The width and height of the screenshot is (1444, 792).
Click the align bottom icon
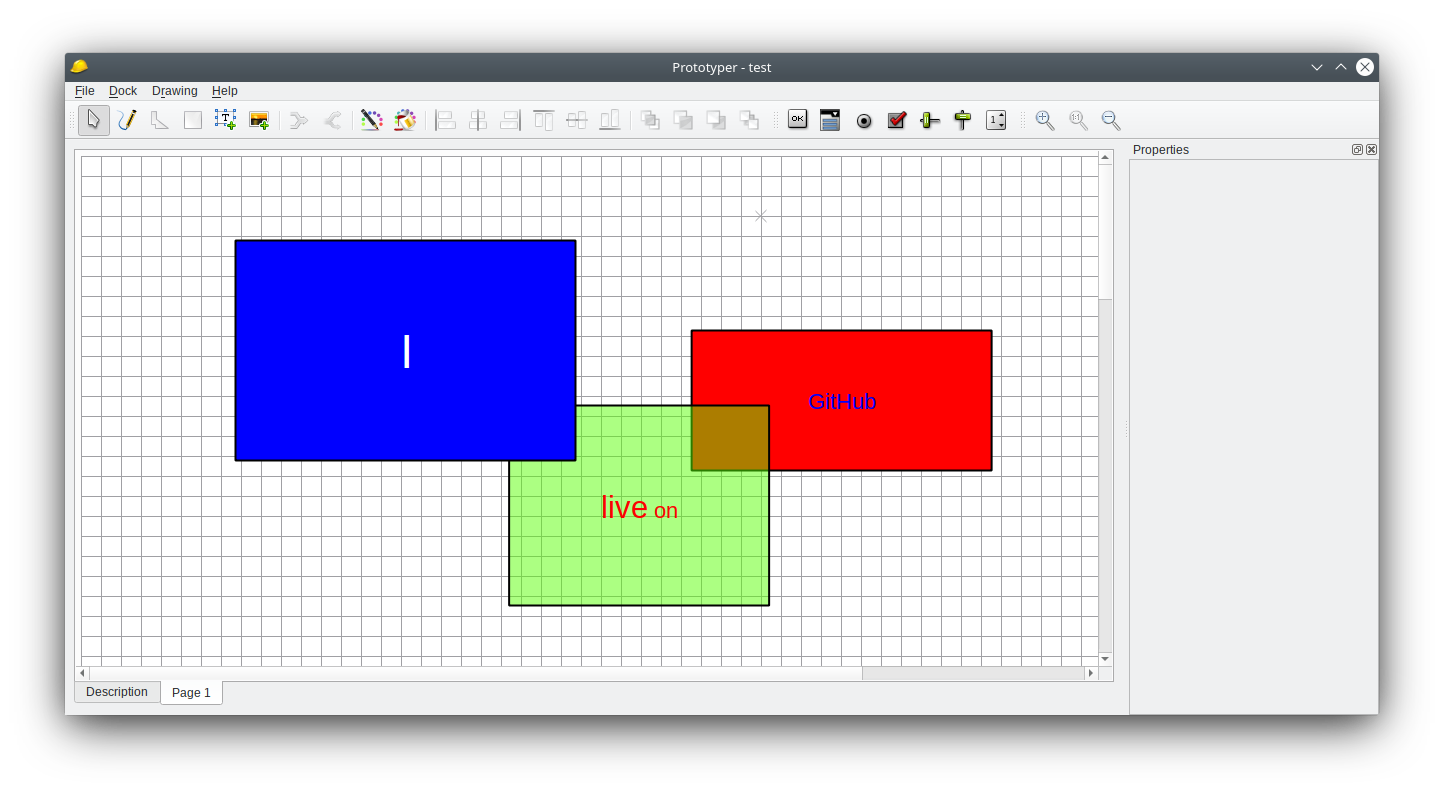click(x=610, y=120)
